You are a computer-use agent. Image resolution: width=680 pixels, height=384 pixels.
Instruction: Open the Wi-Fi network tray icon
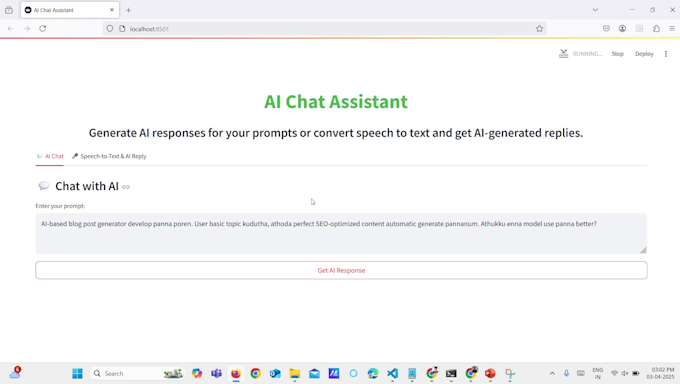tap(614, 373)
